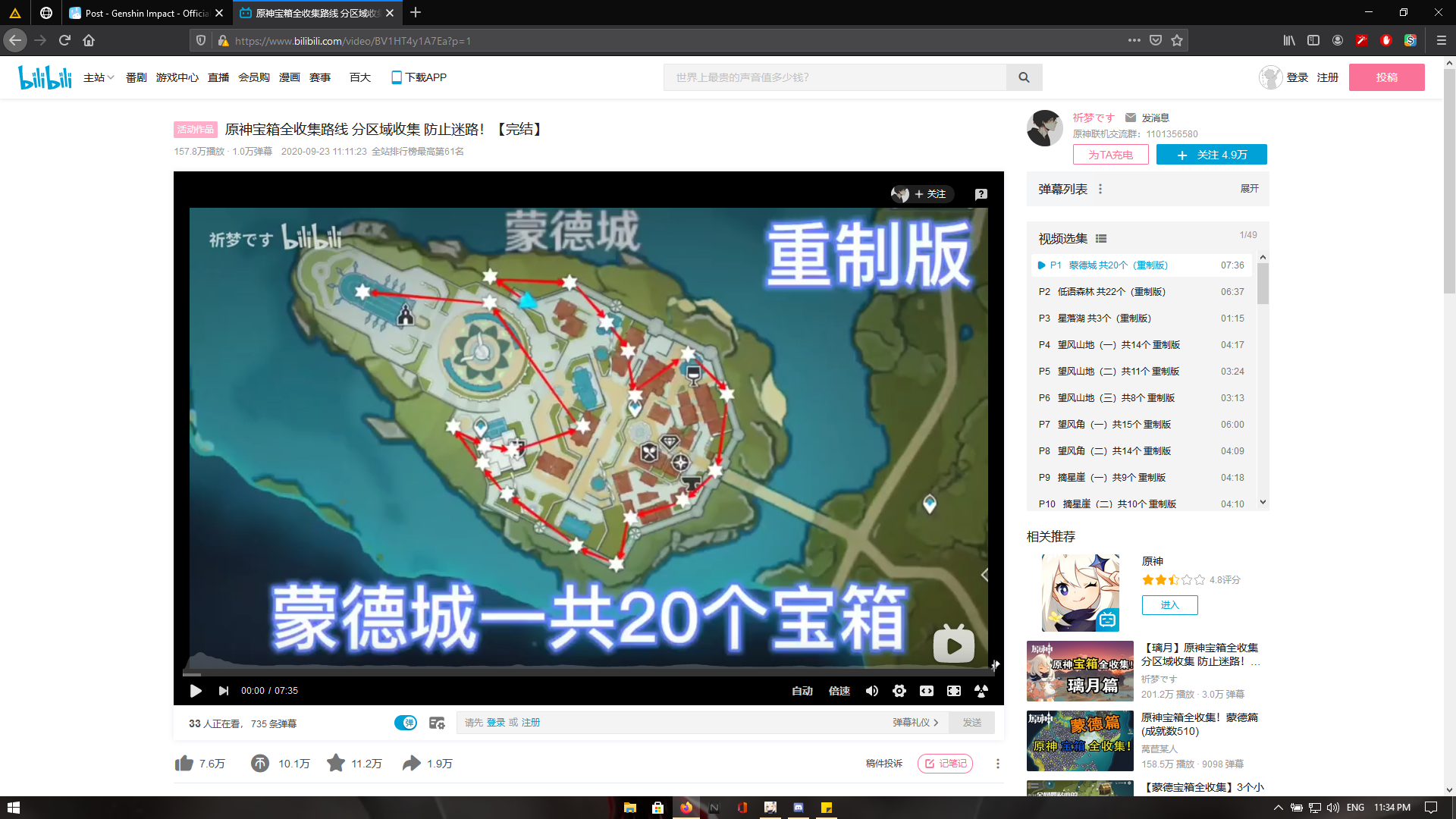Open the 倍速 playback speed options
Screen dimensions: 1456x819
pyautogui.click(x=839, y=691)
